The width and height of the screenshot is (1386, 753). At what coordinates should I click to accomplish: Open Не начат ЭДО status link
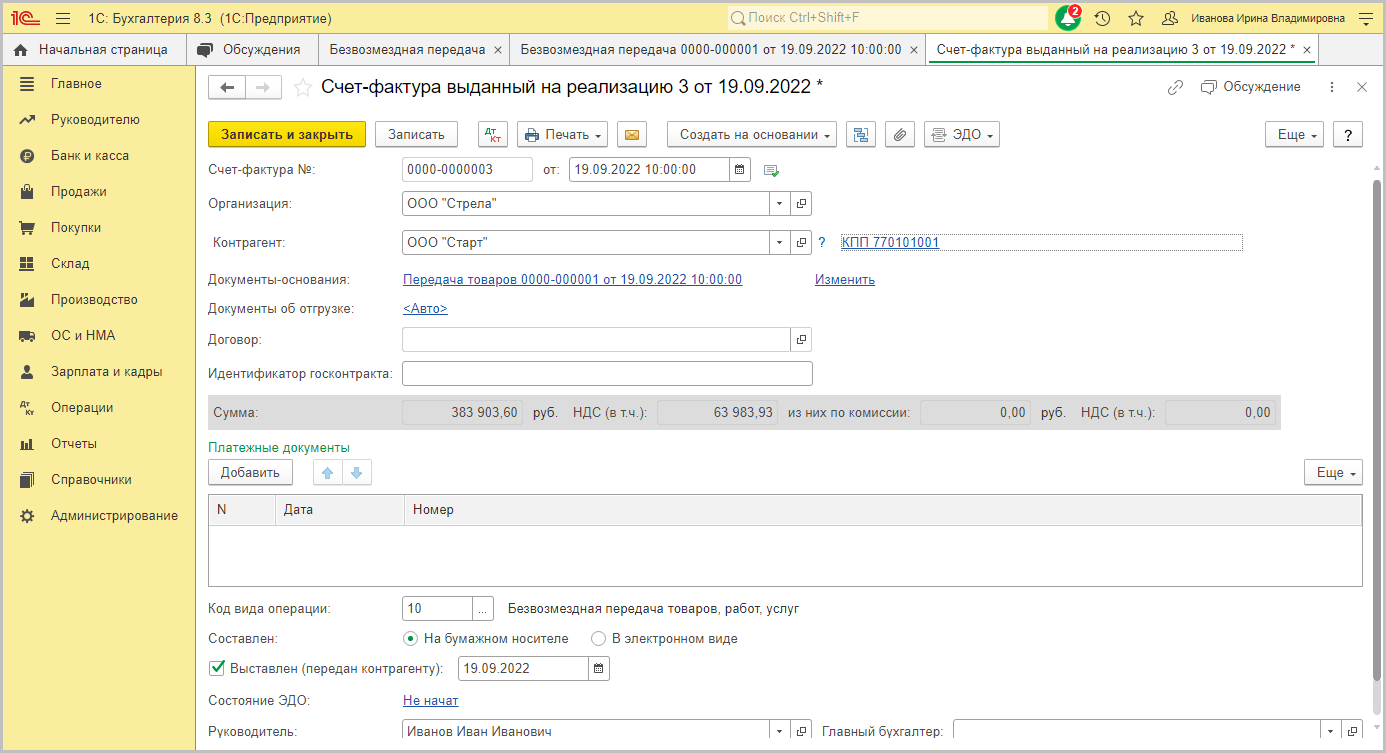pyautogui.click(x=431, y=701)
